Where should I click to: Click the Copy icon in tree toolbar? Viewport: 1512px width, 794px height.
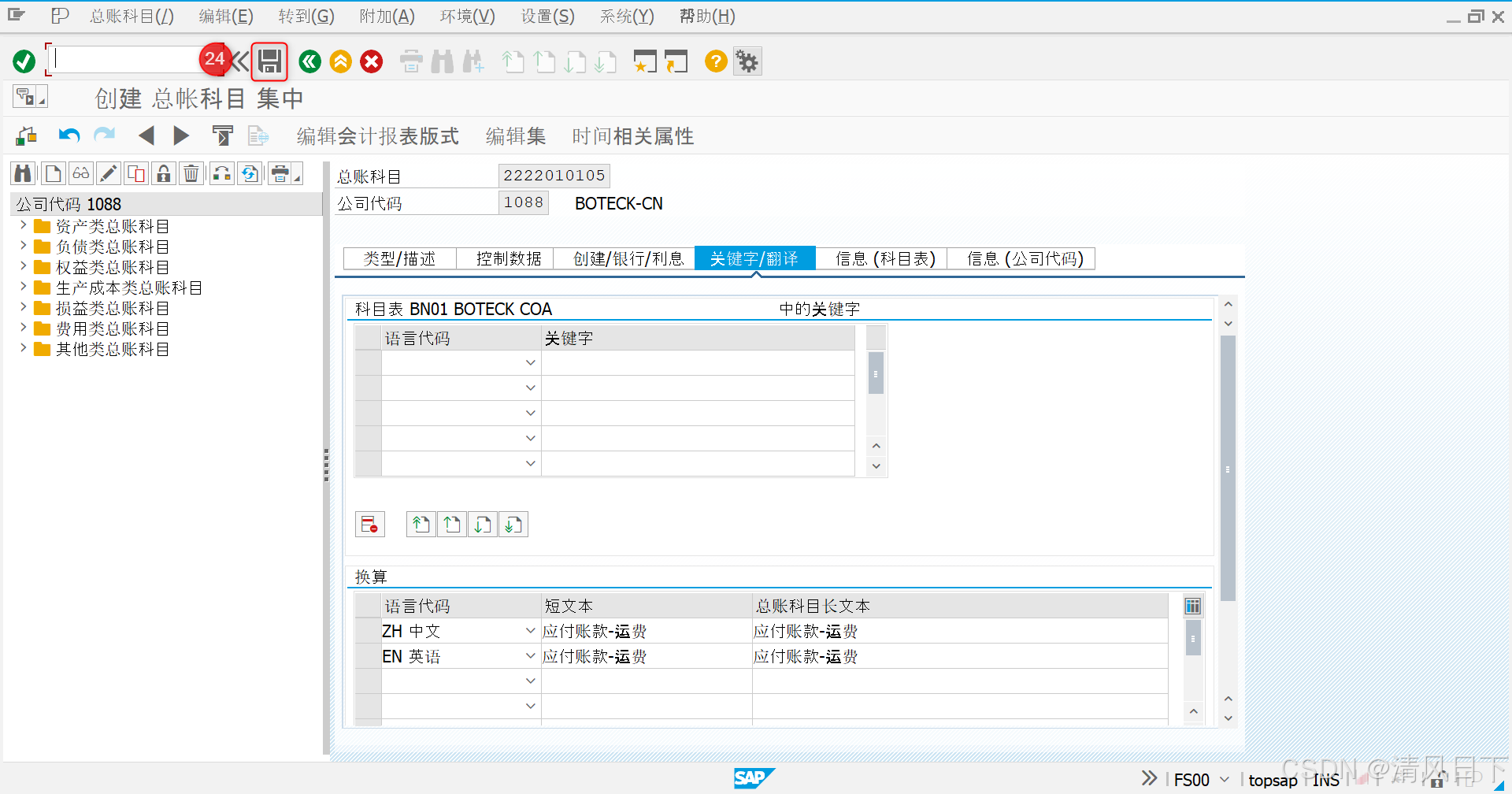click(x=136, y=173)
